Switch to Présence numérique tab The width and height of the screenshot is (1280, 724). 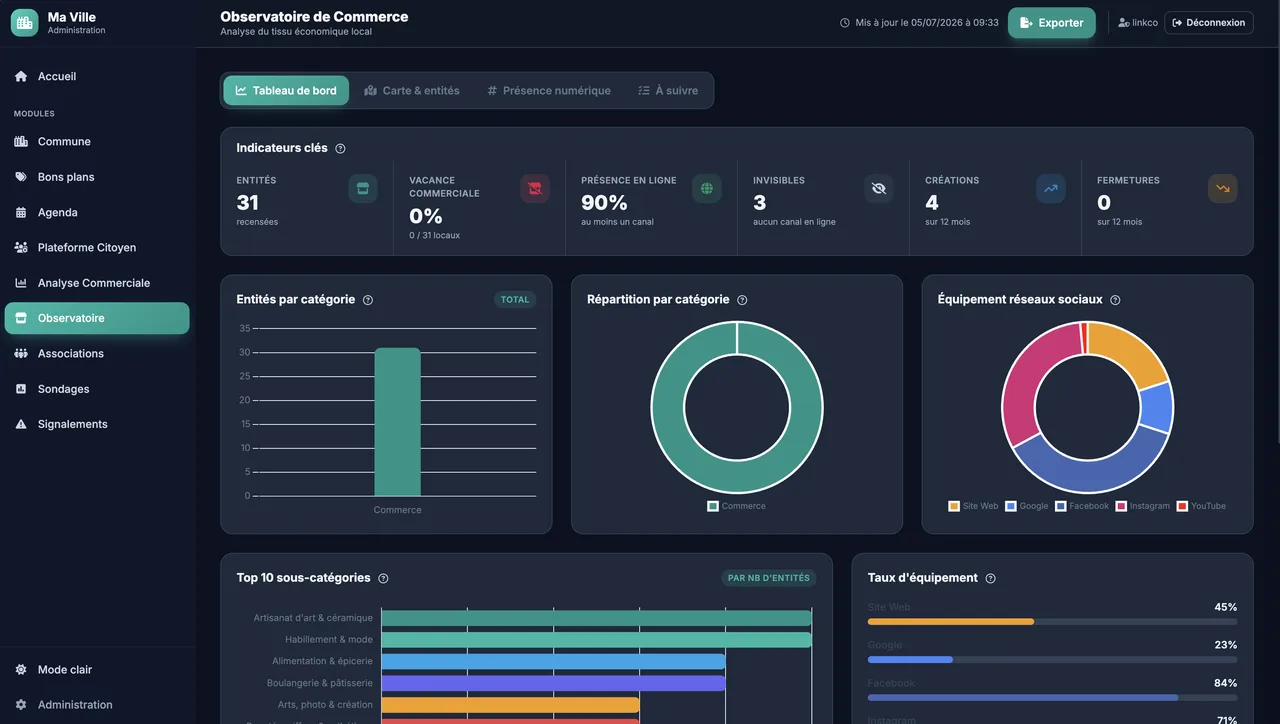tap(549, 90)
